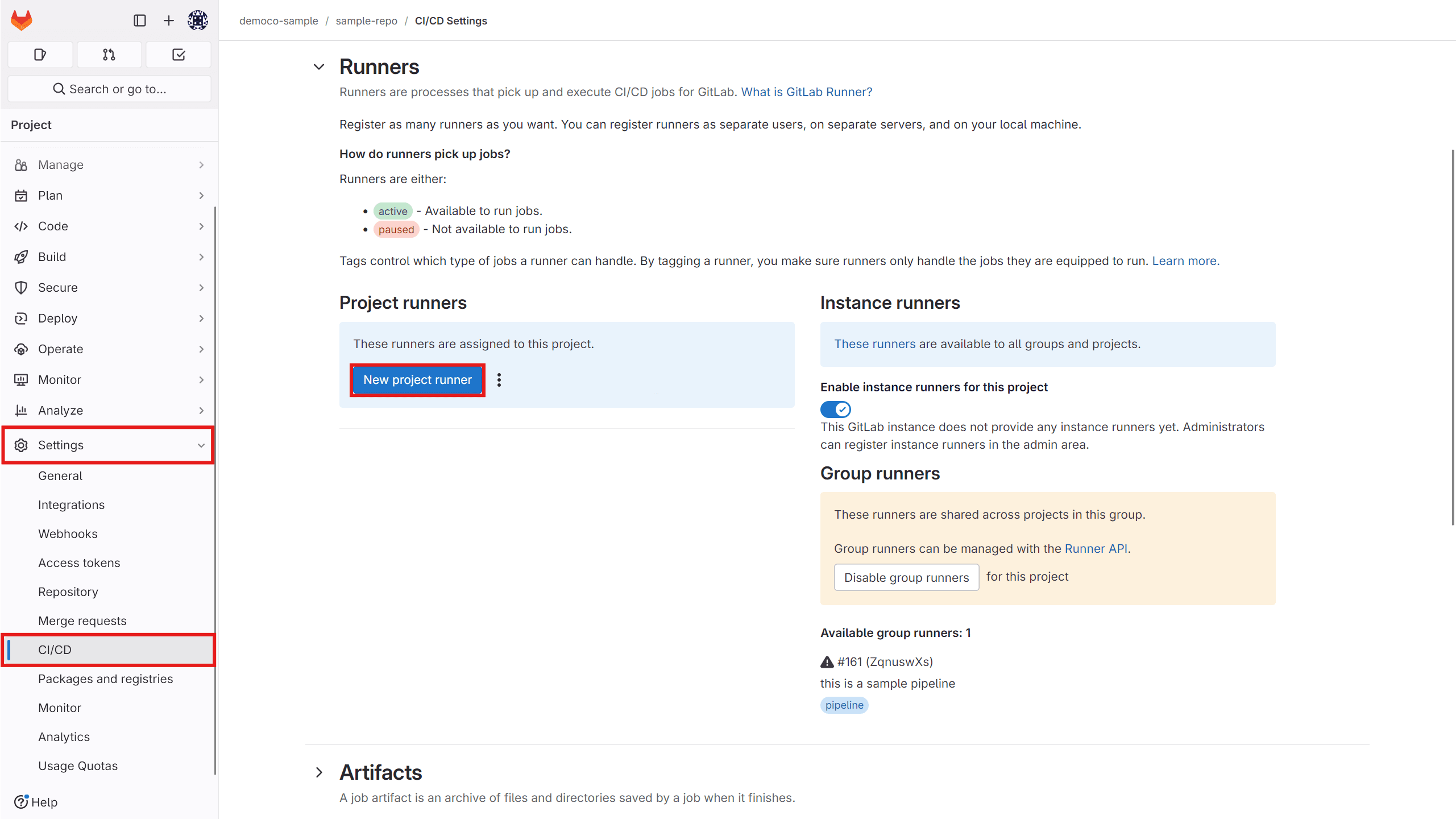Screen dimensions: 1456x819
Task: Open Webhooks settings submenu item
Action: point(109,534)
